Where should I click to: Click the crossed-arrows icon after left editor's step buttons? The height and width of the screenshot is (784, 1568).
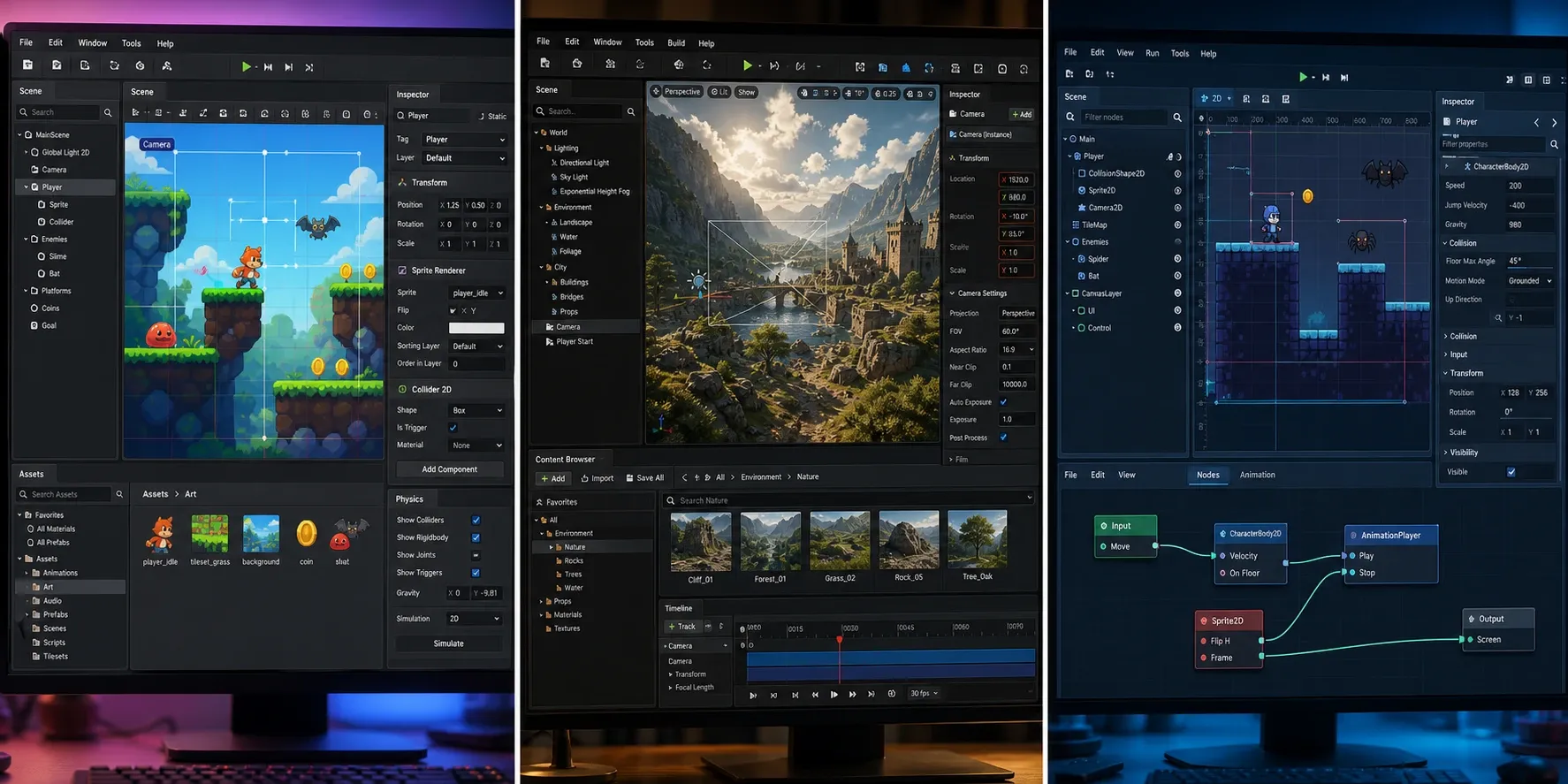tap(309, 67)
